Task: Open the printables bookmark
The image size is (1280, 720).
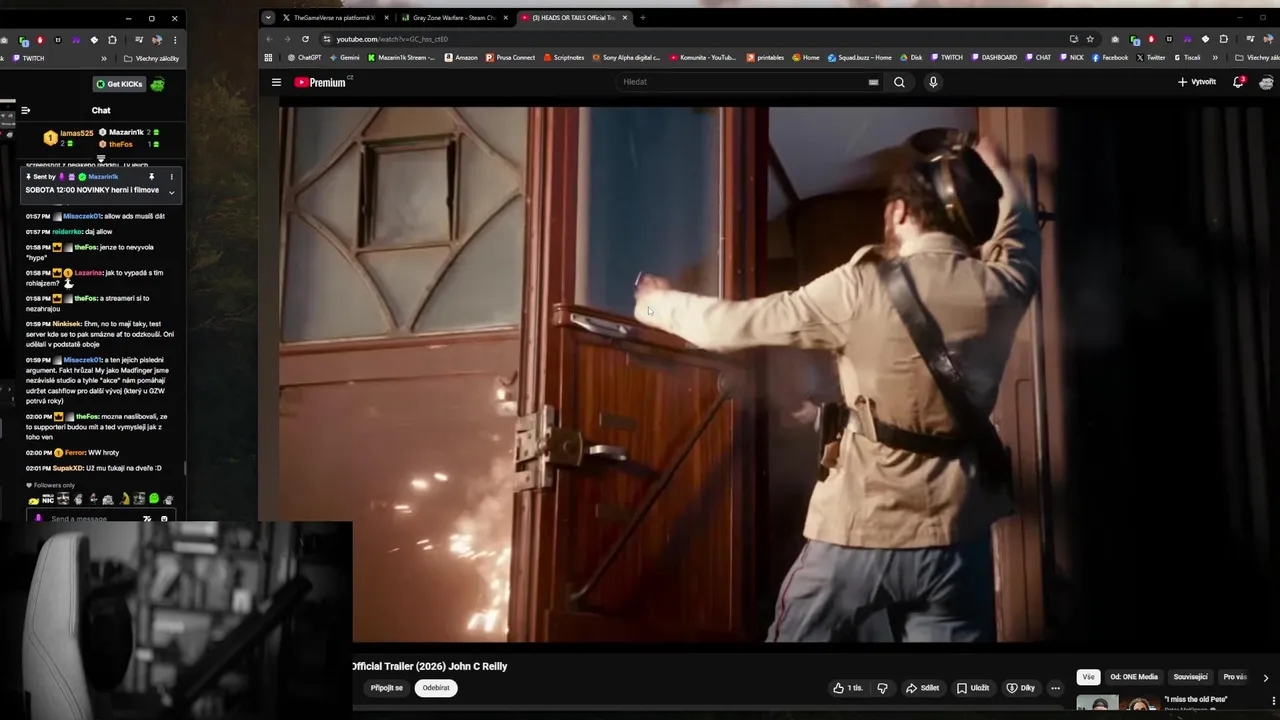Action: click(765, 58)
